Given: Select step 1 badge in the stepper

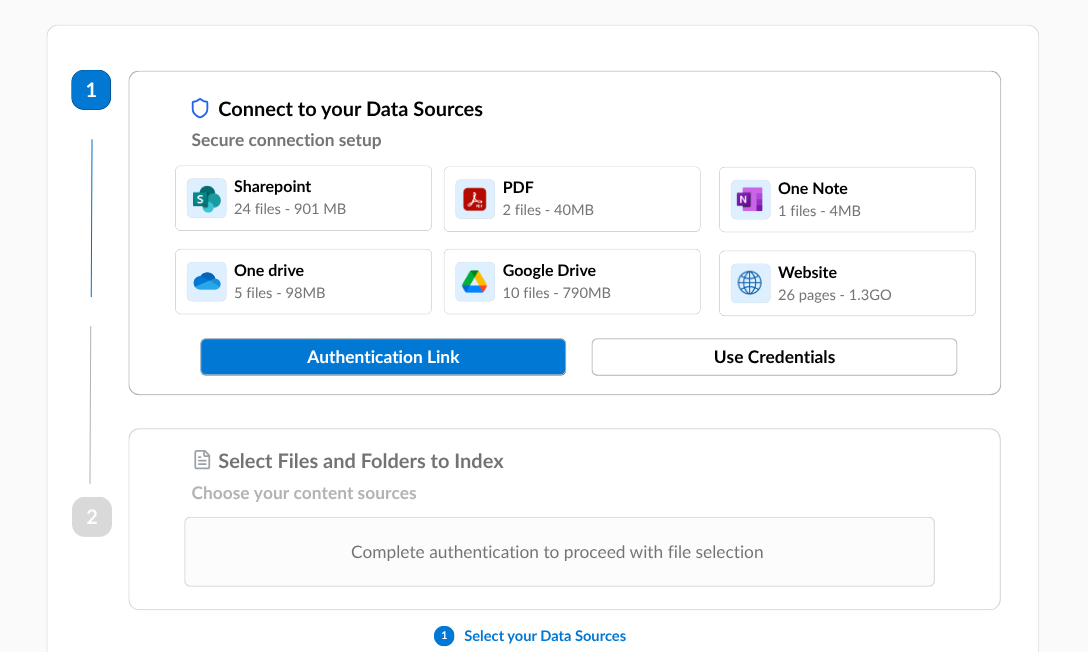Looking at the screenshot, I should click(x=91, y=89).
